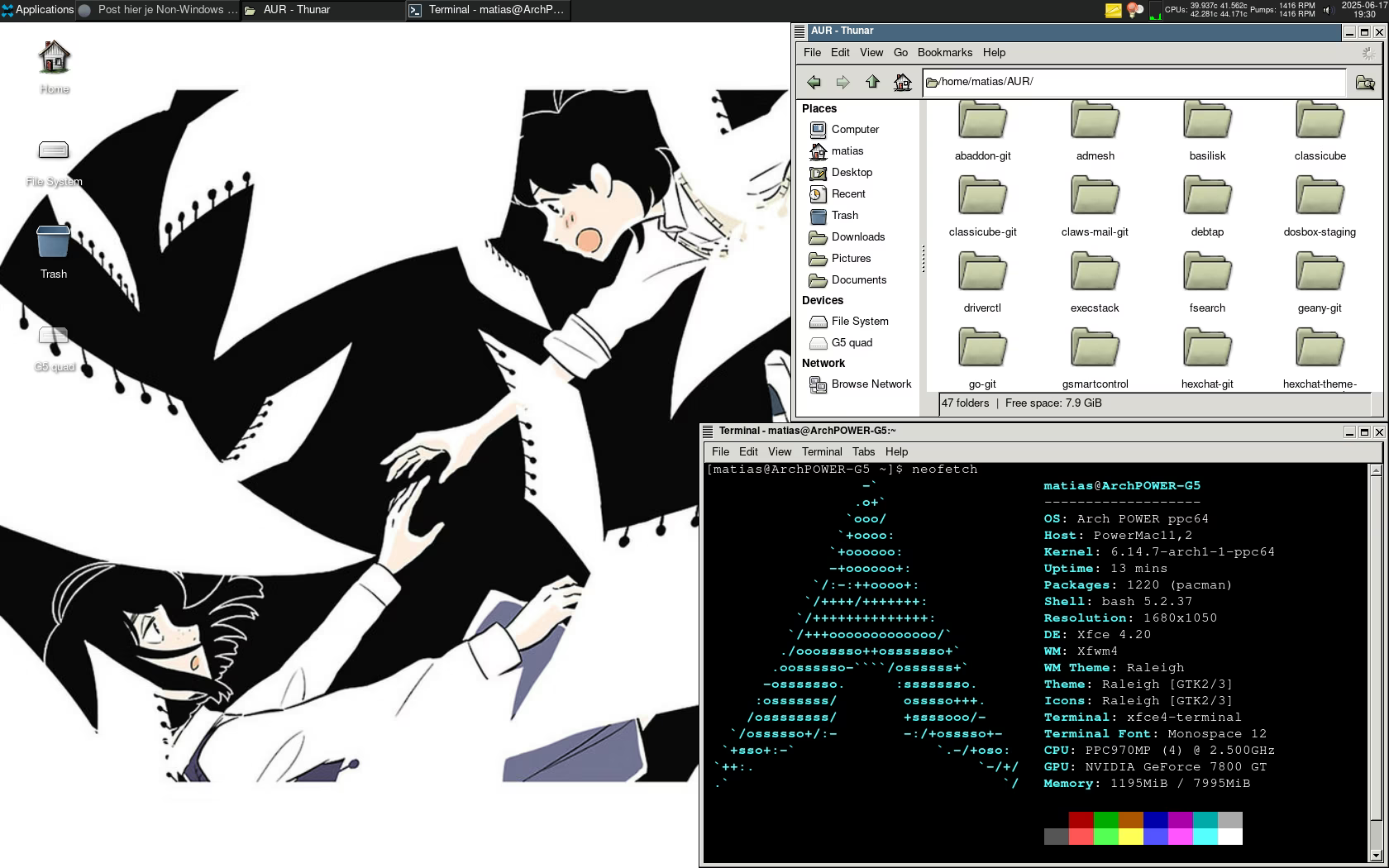Open the Applications menu in the top panel
The height and width of the screenshot is (868, 1389).
[38, 10]
